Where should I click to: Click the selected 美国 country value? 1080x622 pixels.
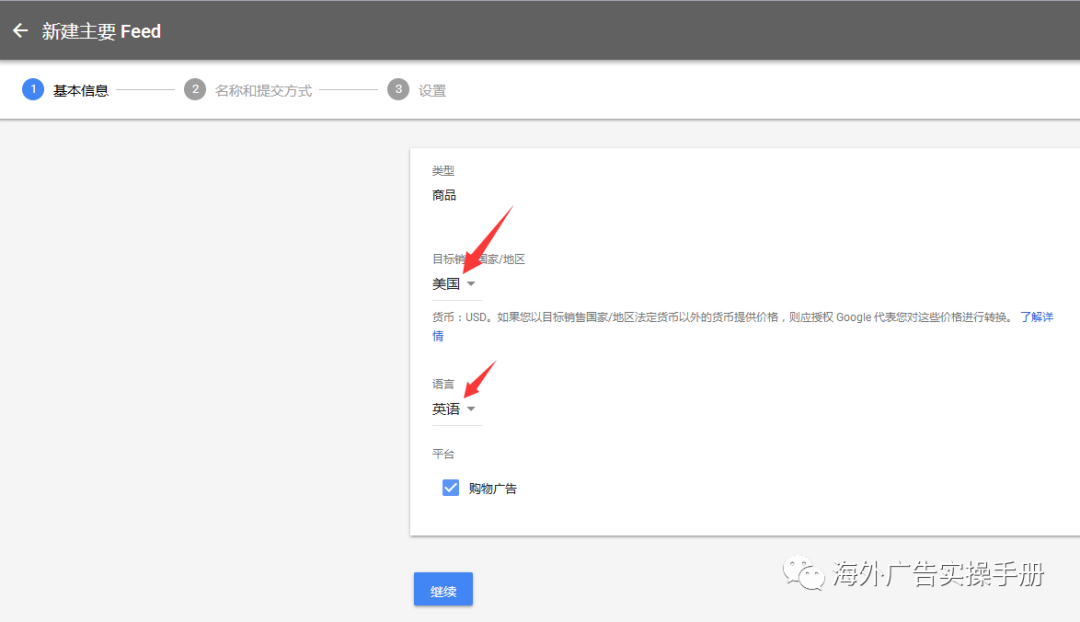[x=446, y=284]
